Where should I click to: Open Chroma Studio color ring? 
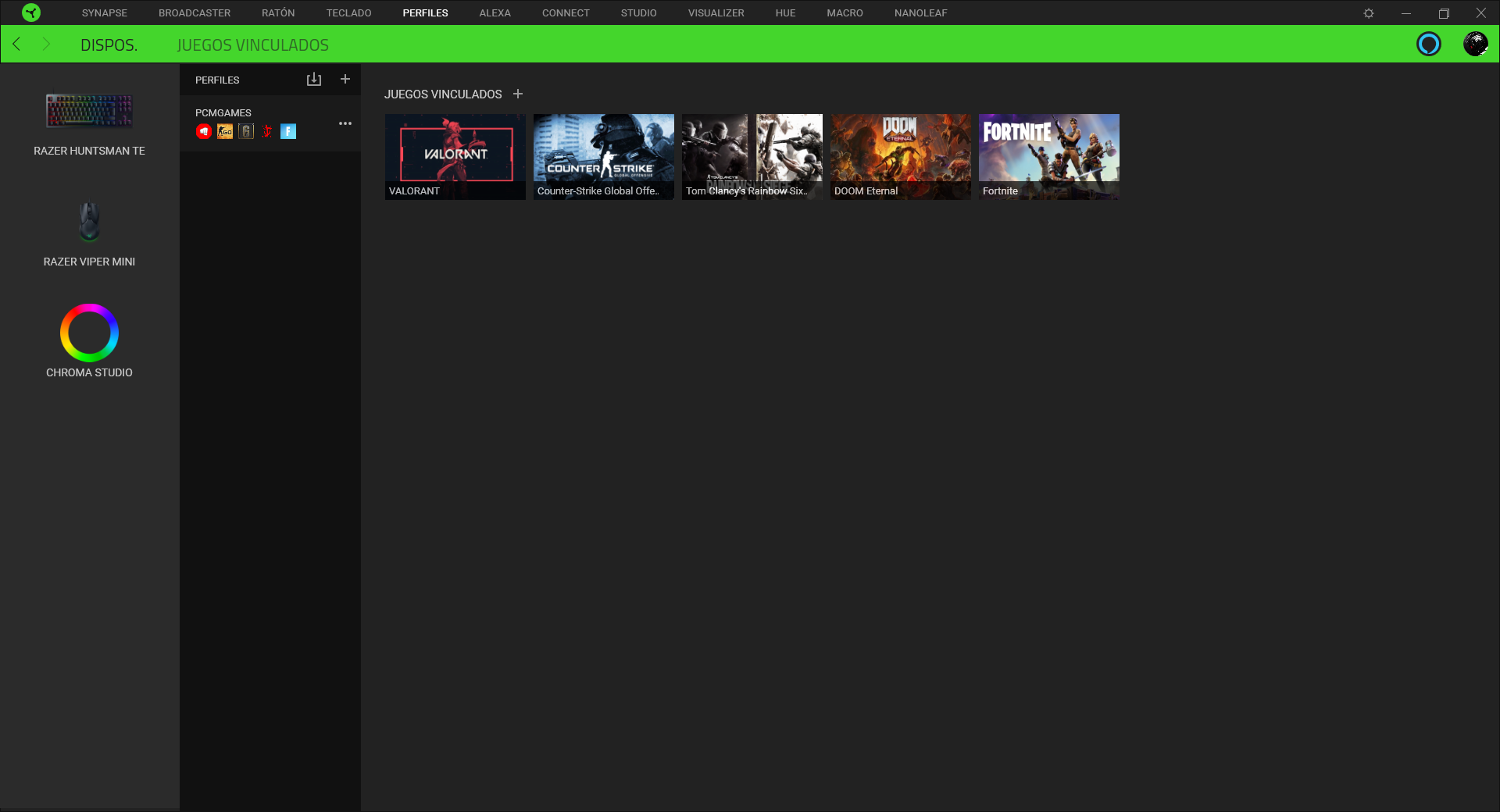pyautogui.click(x=89, y=333)
